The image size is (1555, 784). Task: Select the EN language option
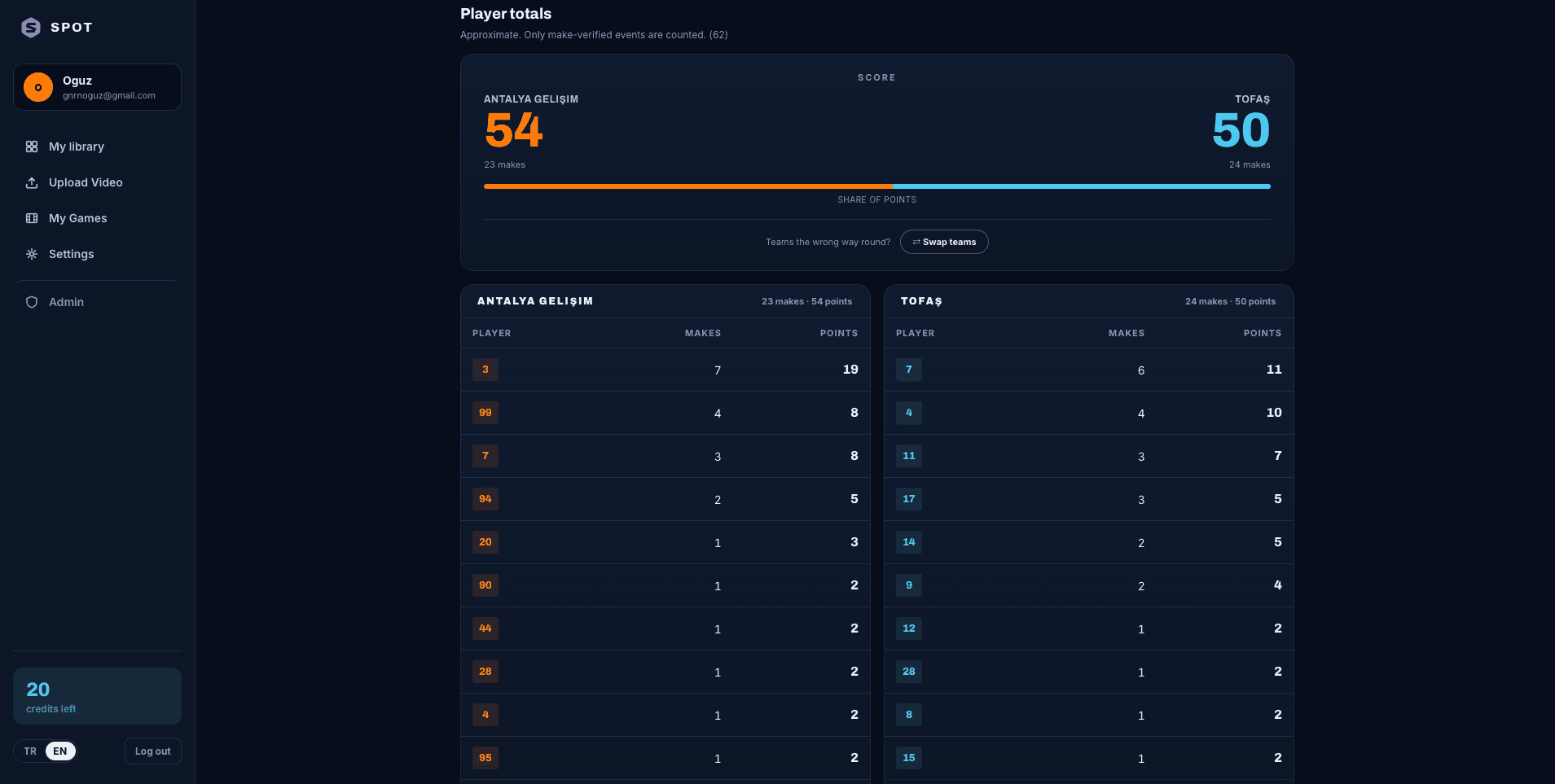tap(60, 751)
